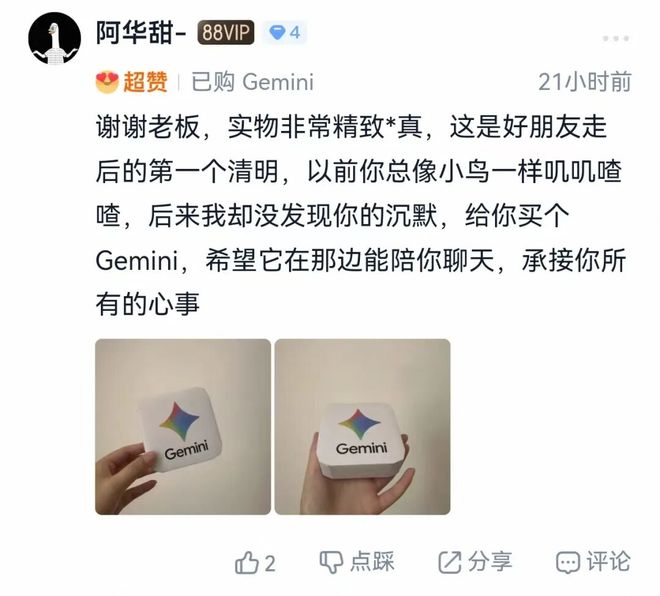The height and width of the screenshot is (596, 660).
Task: Open the 已购 Gemini purchased item link
Action: point(253,82)
